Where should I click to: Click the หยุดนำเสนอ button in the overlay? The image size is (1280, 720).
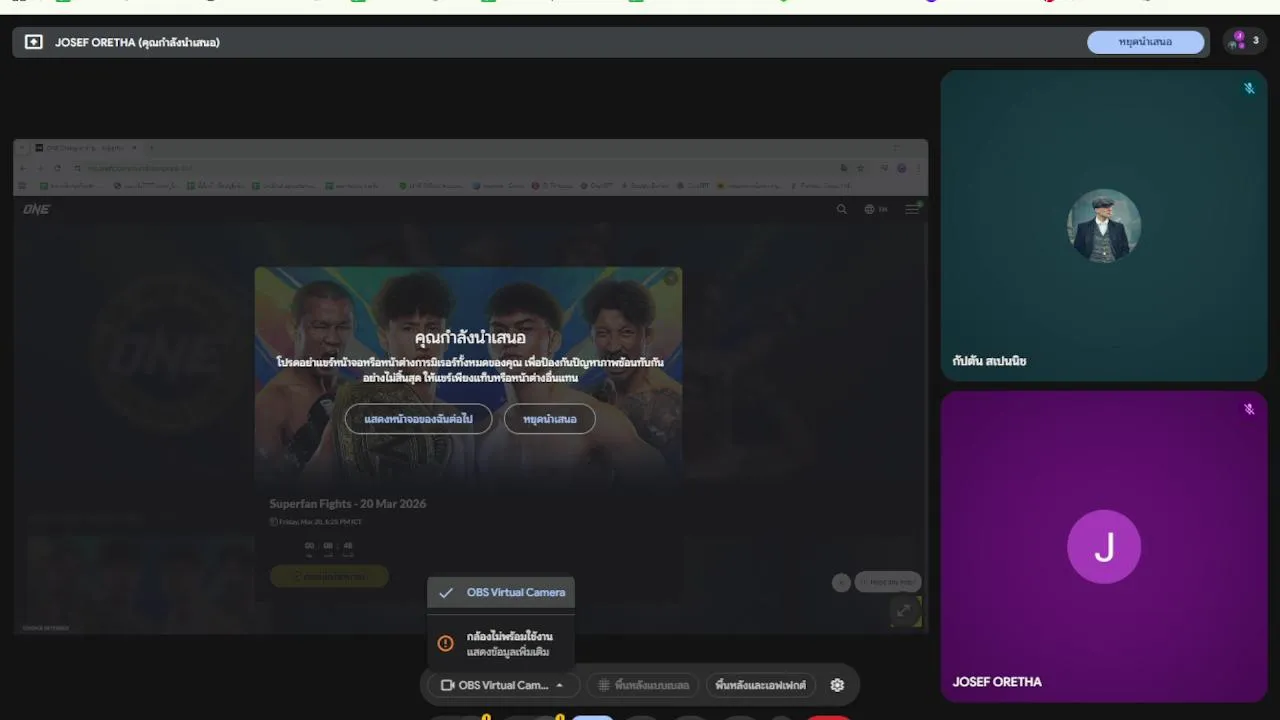(549, 419)
